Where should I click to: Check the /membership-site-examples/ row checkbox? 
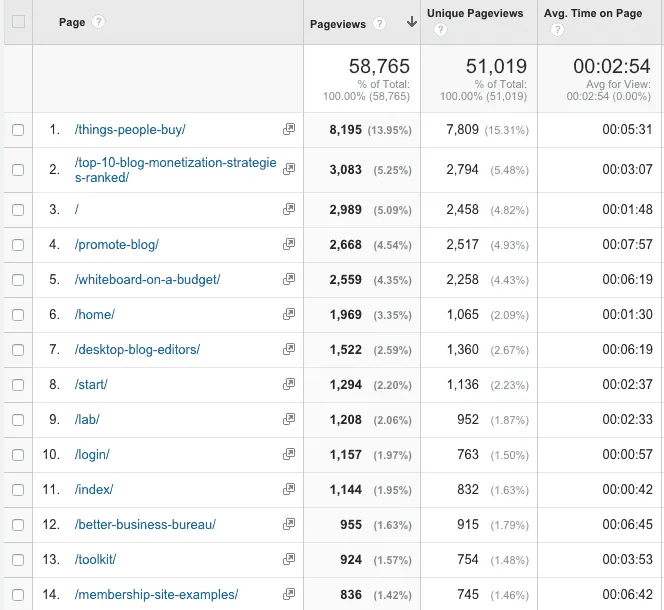18,595
